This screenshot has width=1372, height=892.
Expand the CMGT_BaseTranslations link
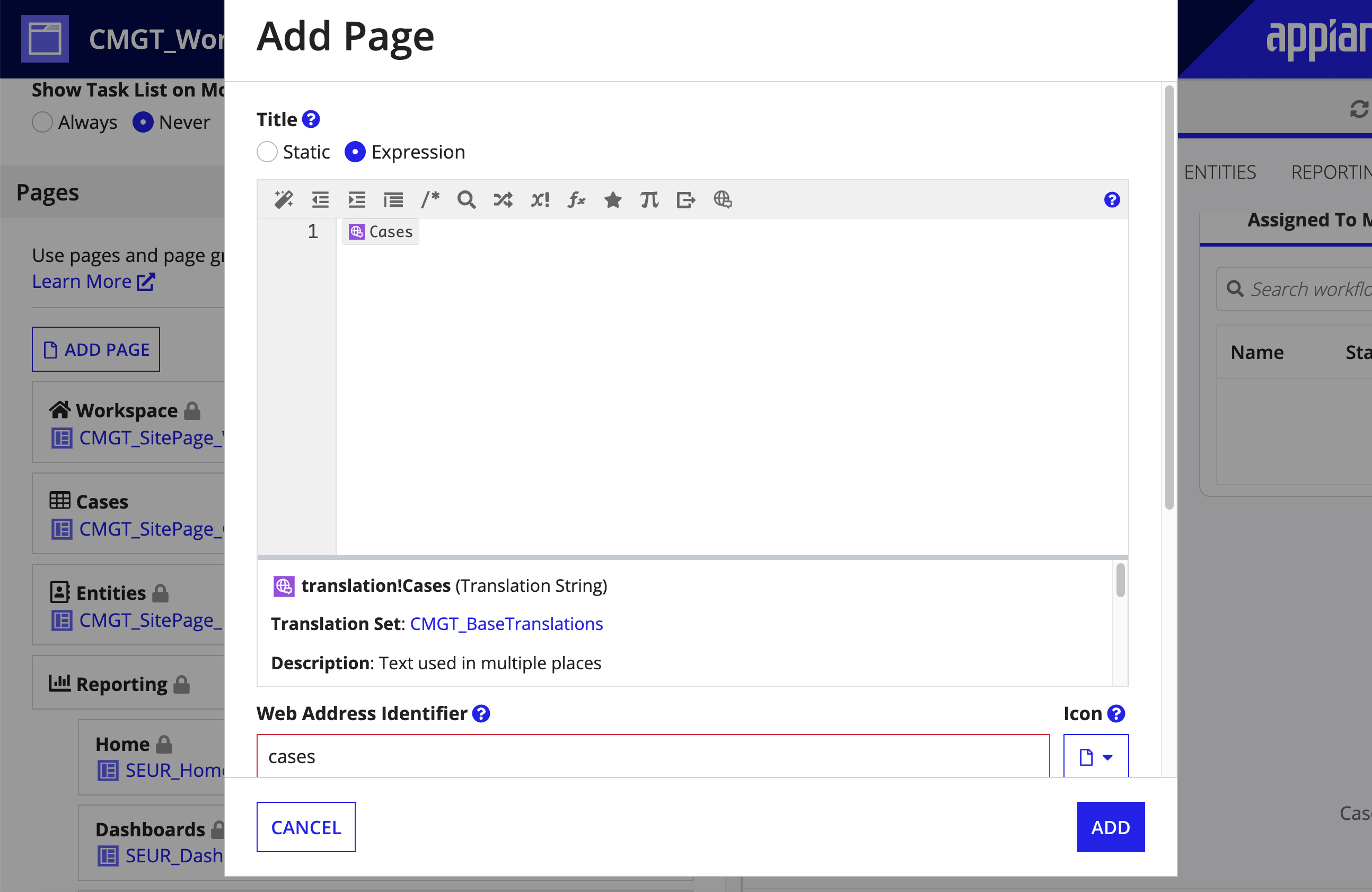click(x=506, y=623)
